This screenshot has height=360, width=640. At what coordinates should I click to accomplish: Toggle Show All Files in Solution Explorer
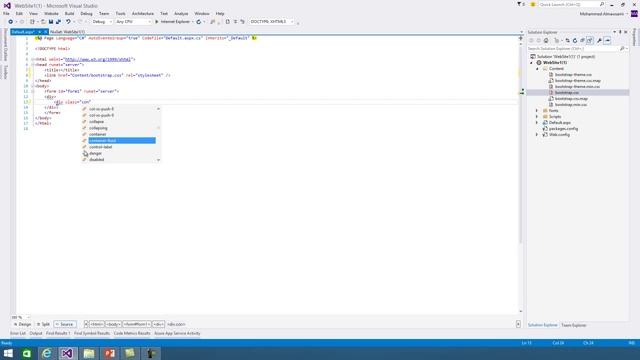[x=590, y=40]
